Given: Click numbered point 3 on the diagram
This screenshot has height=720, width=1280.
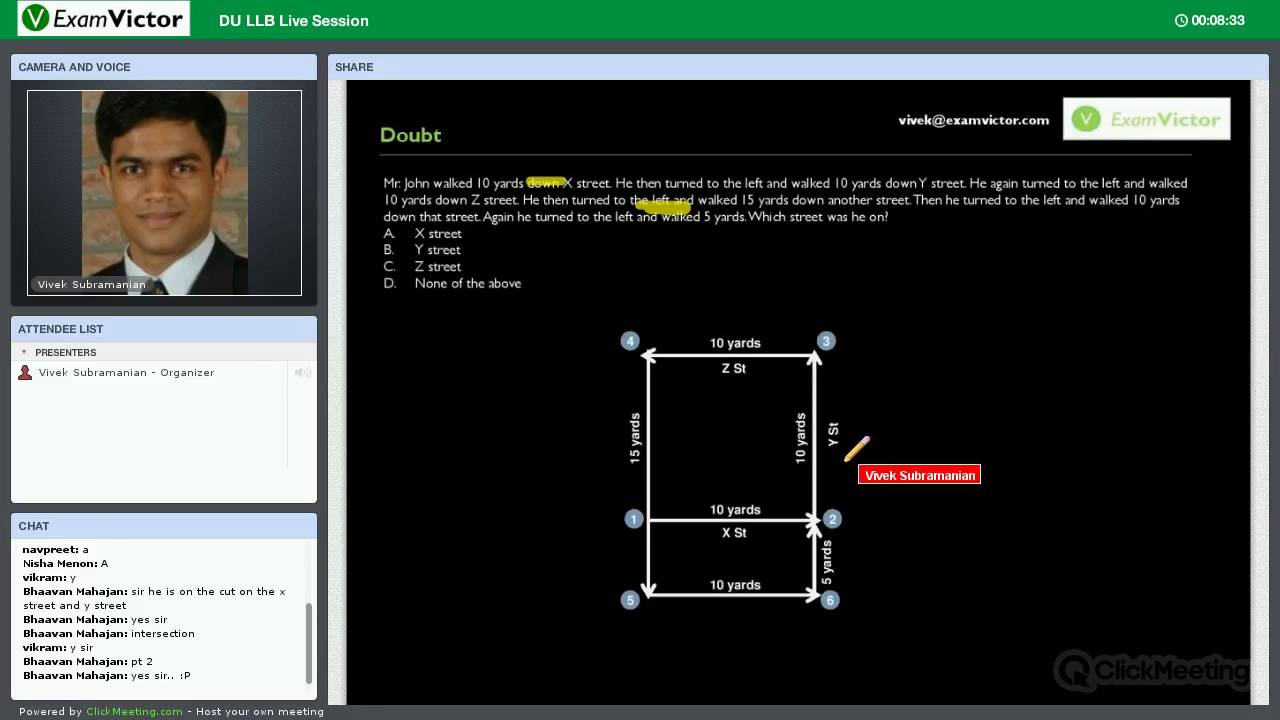Looking at the screenshot, I should [x=825, y=341].
